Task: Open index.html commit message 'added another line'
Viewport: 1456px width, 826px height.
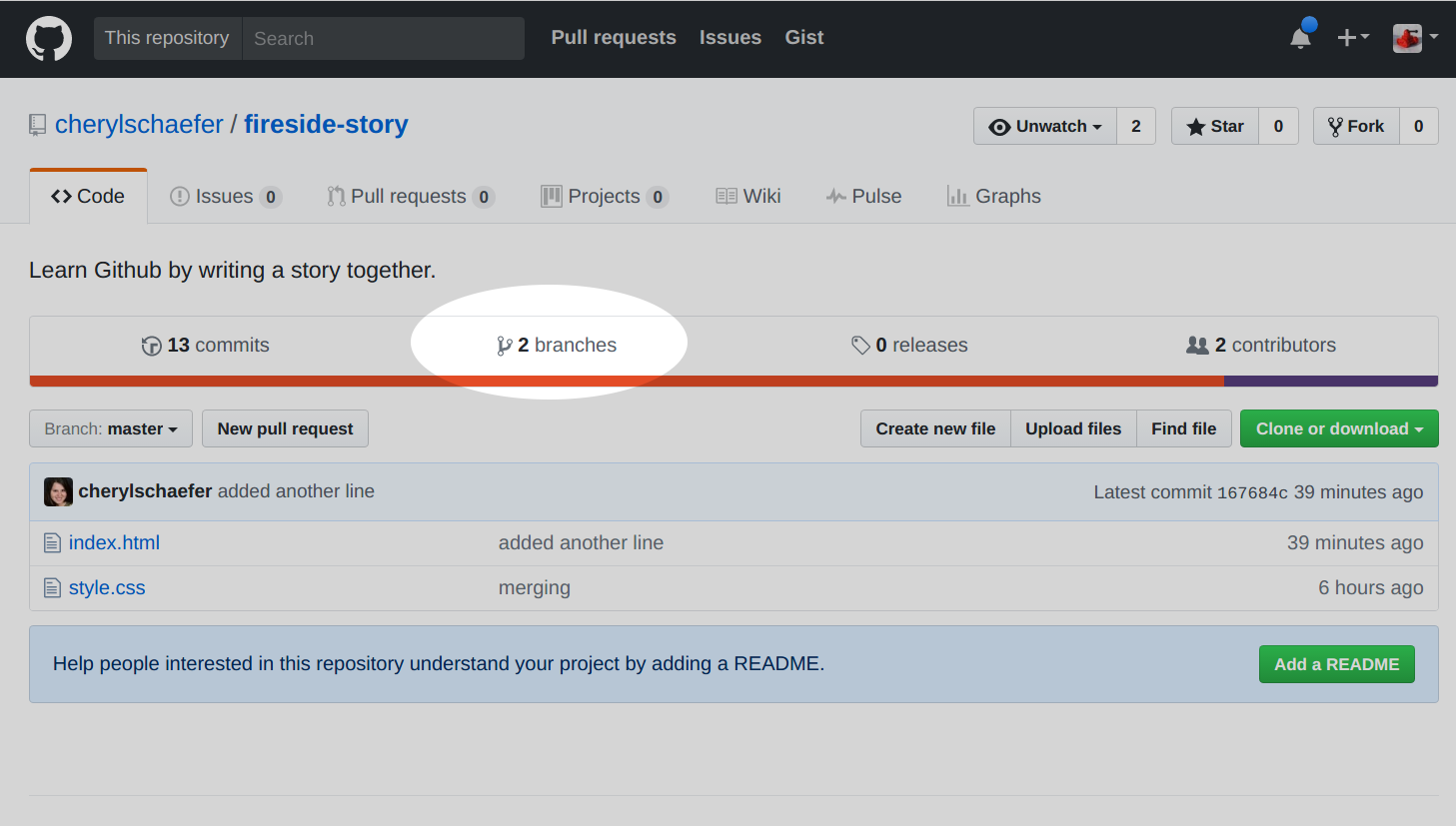Action: pos(581,543)
